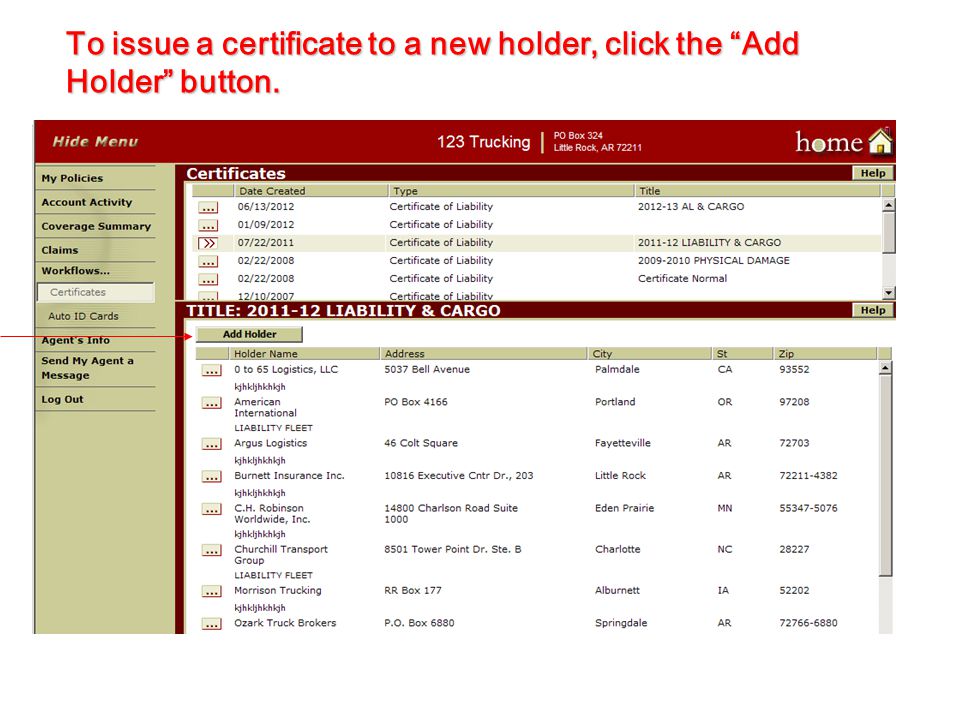Viewport: 960px width, 720px height.
Task: Expand the Workflows... menu item
Action: 76,271
